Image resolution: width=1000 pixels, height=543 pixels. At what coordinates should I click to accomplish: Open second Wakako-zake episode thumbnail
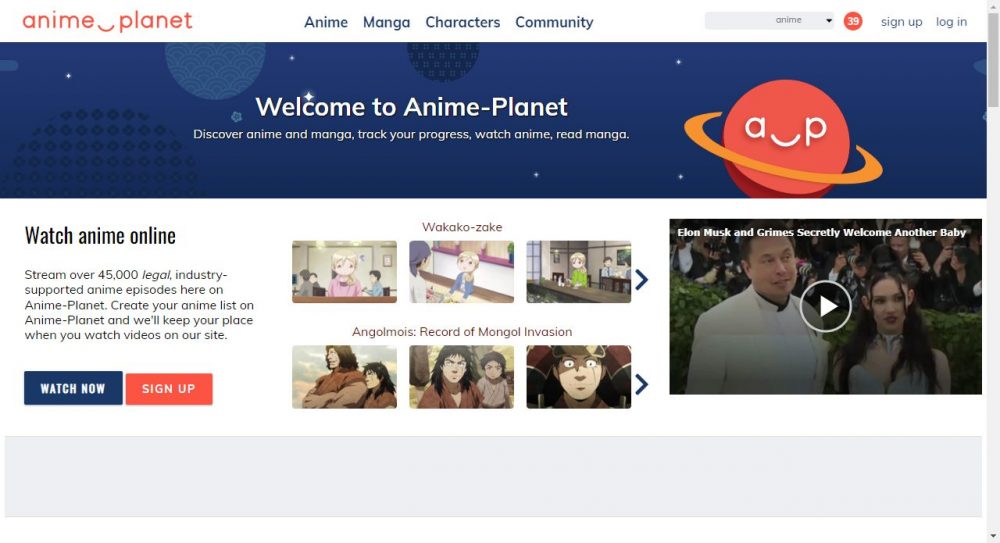pos(461,272)
